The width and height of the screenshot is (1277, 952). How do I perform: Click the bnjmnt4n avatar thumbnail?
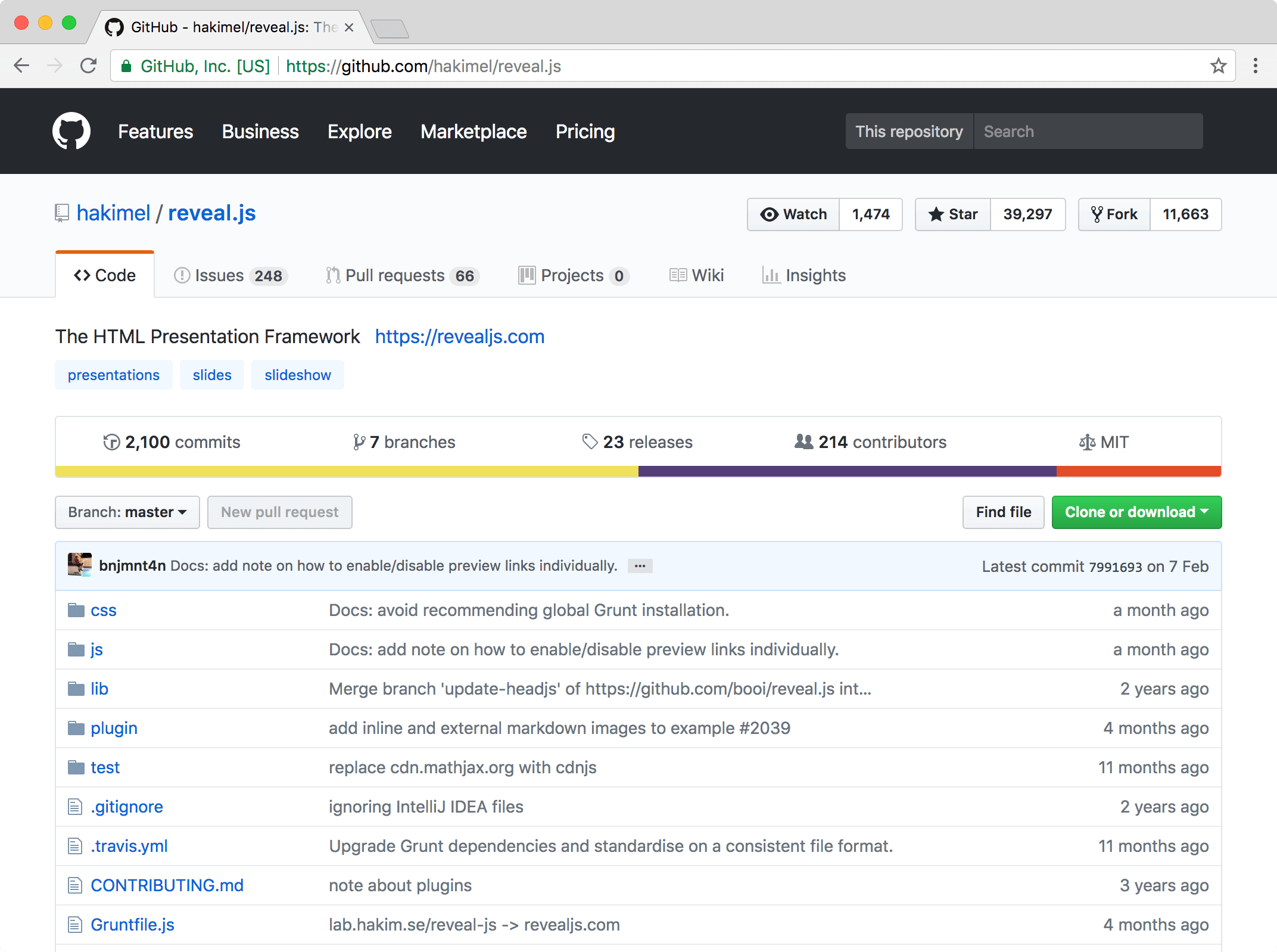pyautogui.click(x=79, y=565)
